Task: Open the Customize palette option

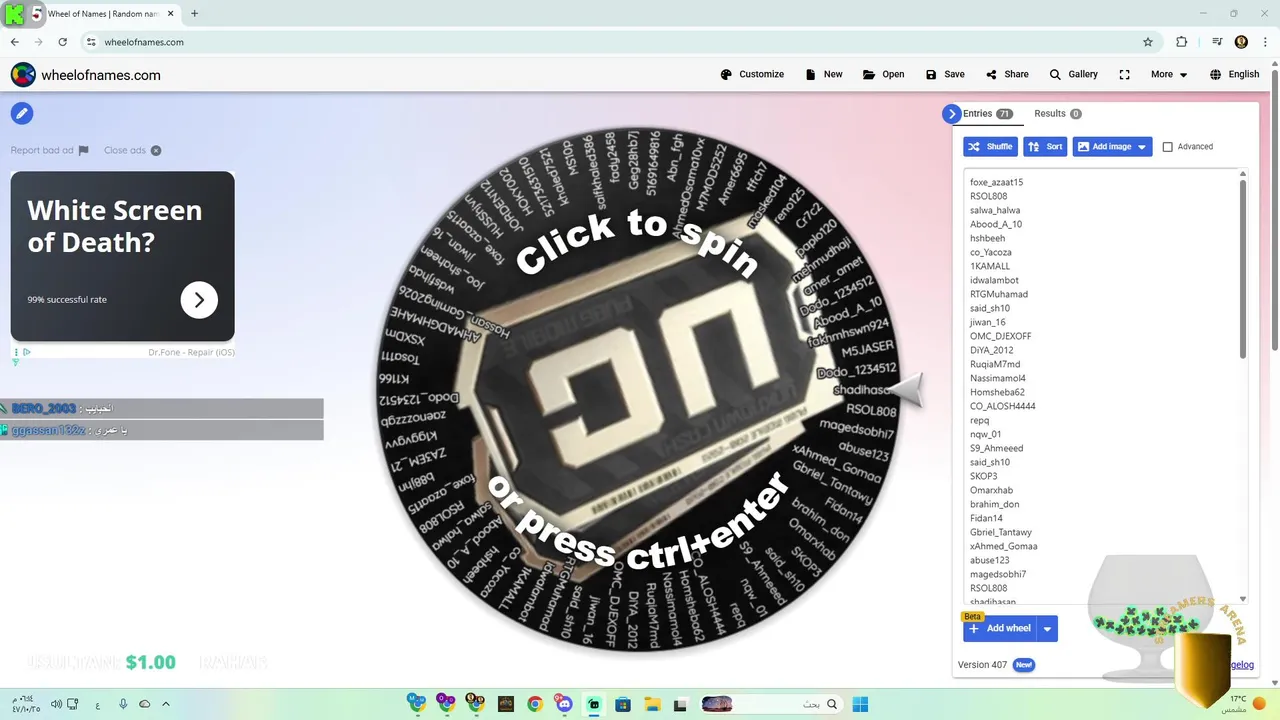Action: pyautogui.click(x=752, y=74)
